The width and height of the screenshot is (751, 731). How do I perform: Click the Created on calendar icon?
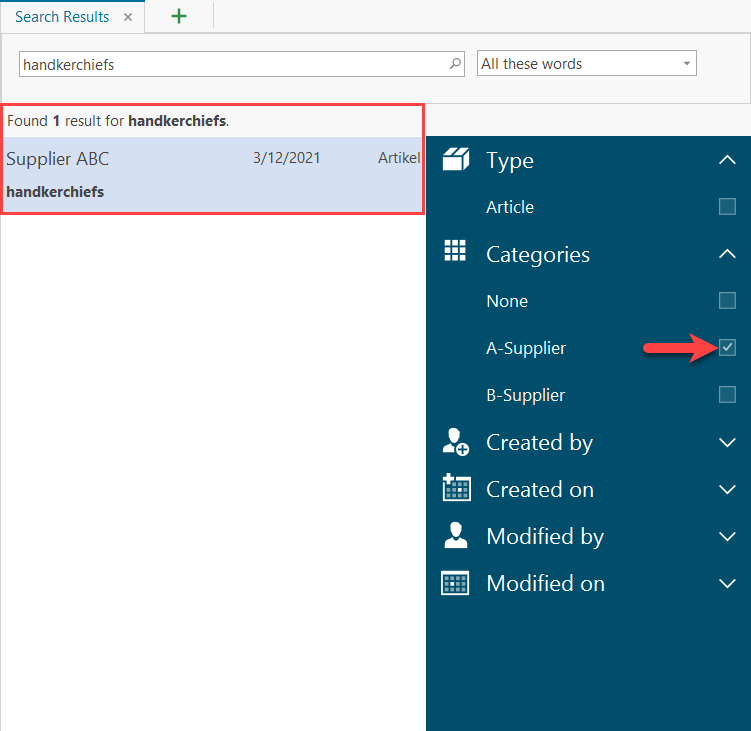tap(456, 489)
